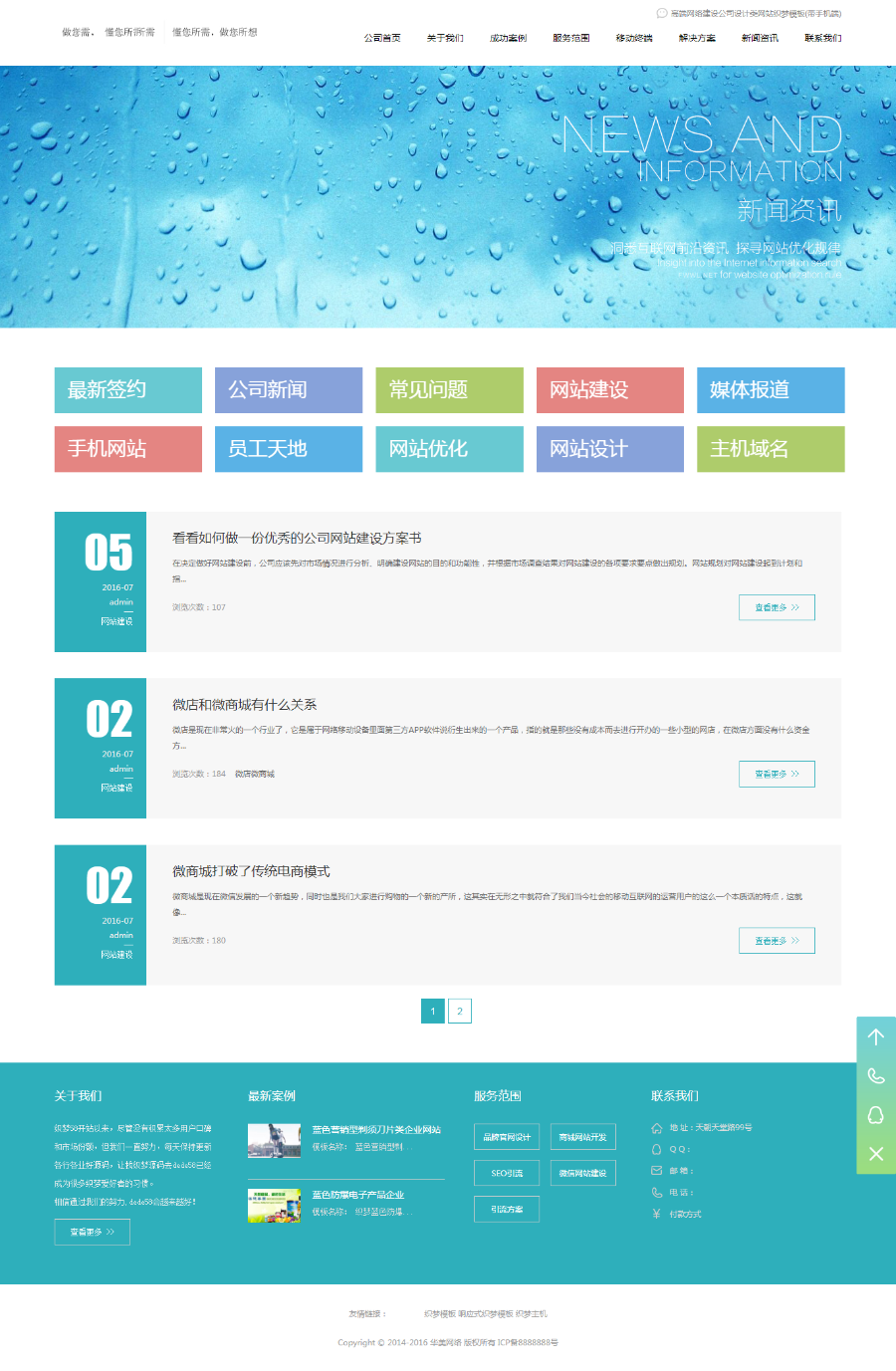This screenshot has width=896, height=1371.
Task: Click the SEO引流 service button
Action: 507,1173
